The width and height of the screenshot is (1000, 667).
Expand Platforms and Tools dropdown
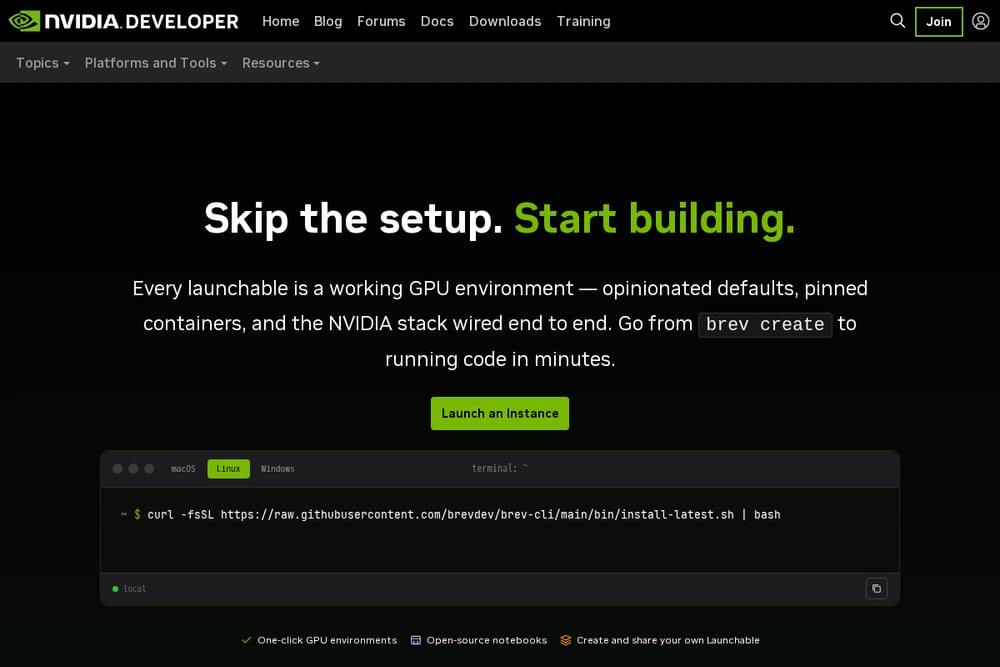pyautogui.click(x=156, y=62)
